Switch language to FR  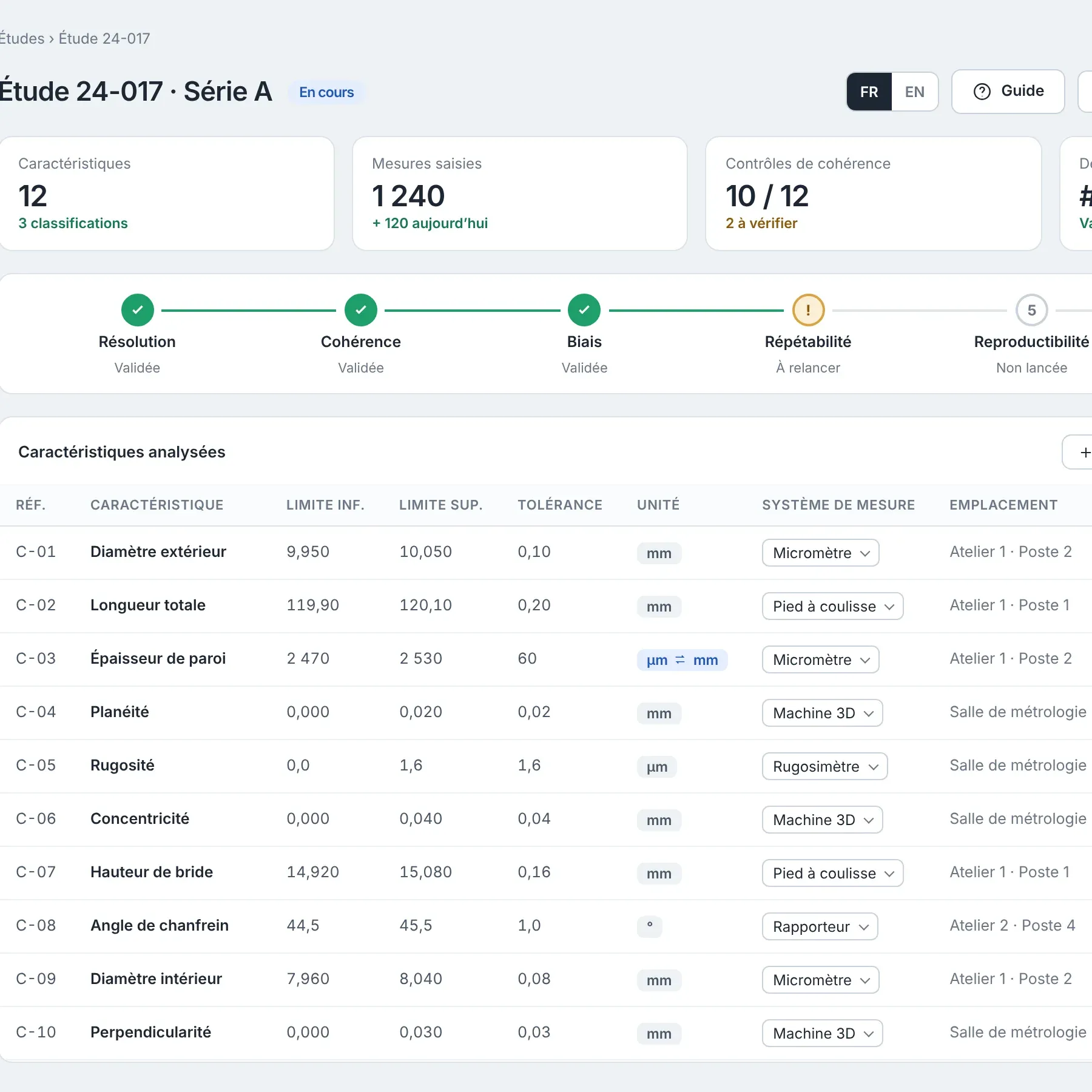coord(869,92)
